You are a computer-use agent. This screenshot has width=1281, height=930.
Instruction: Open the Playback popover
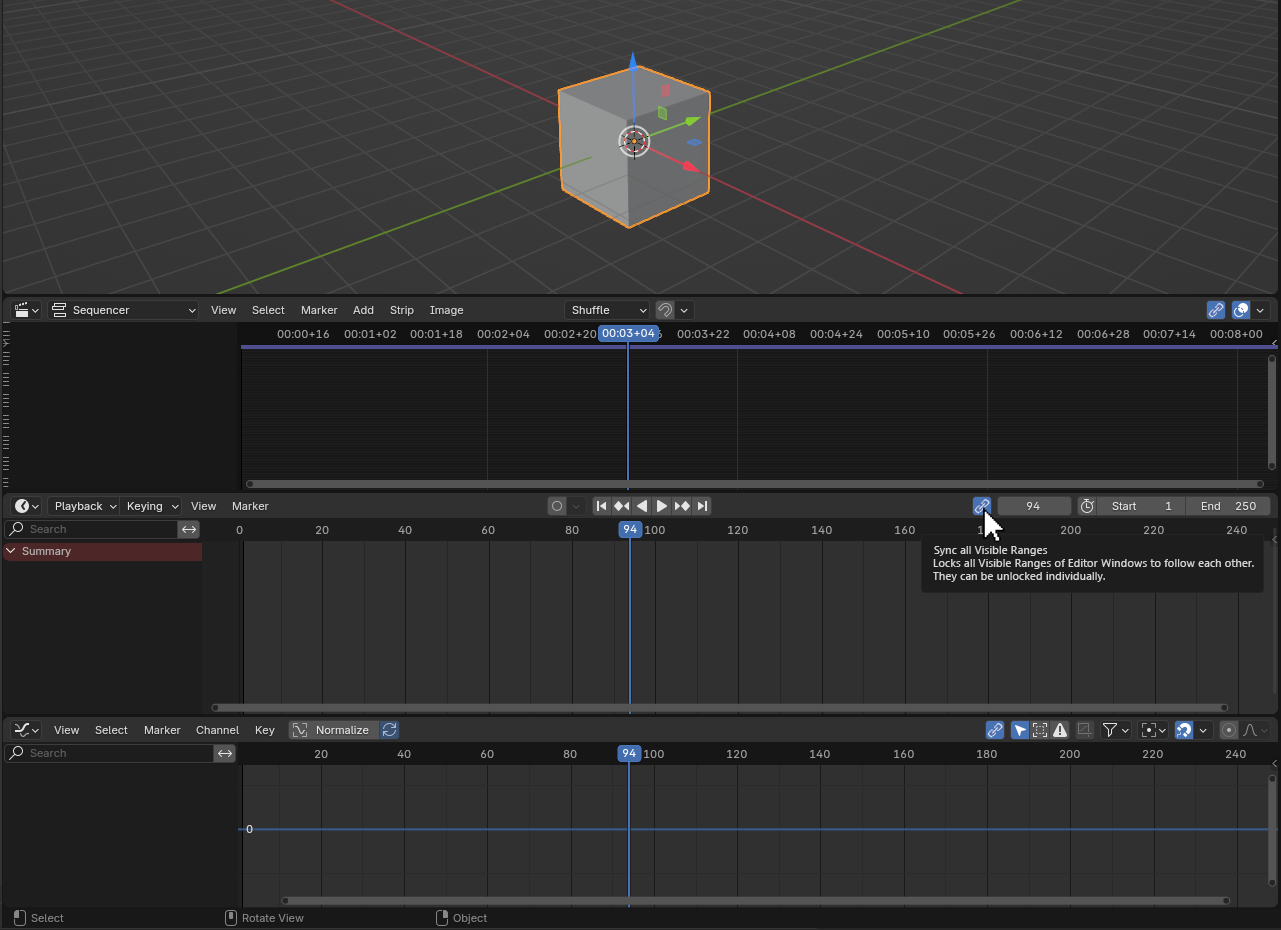click(x=84, y=506)
